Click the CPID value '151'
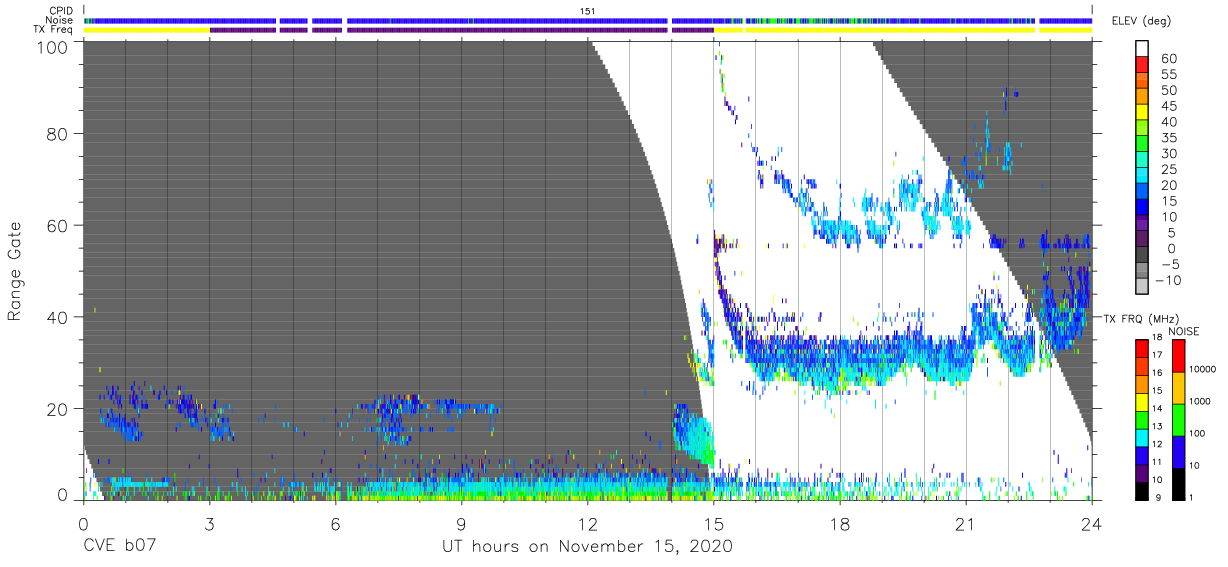Screen dimensions: 1228x567 [x=588, y=10]
